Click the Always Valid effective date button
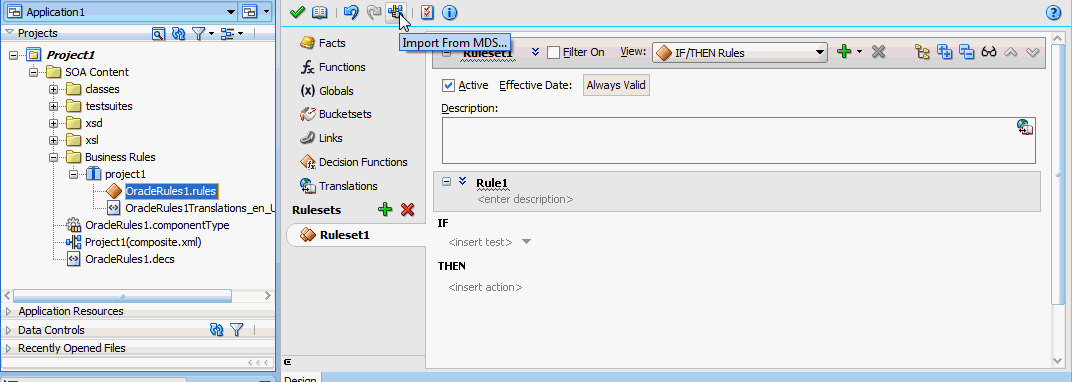 click(616, 85)
